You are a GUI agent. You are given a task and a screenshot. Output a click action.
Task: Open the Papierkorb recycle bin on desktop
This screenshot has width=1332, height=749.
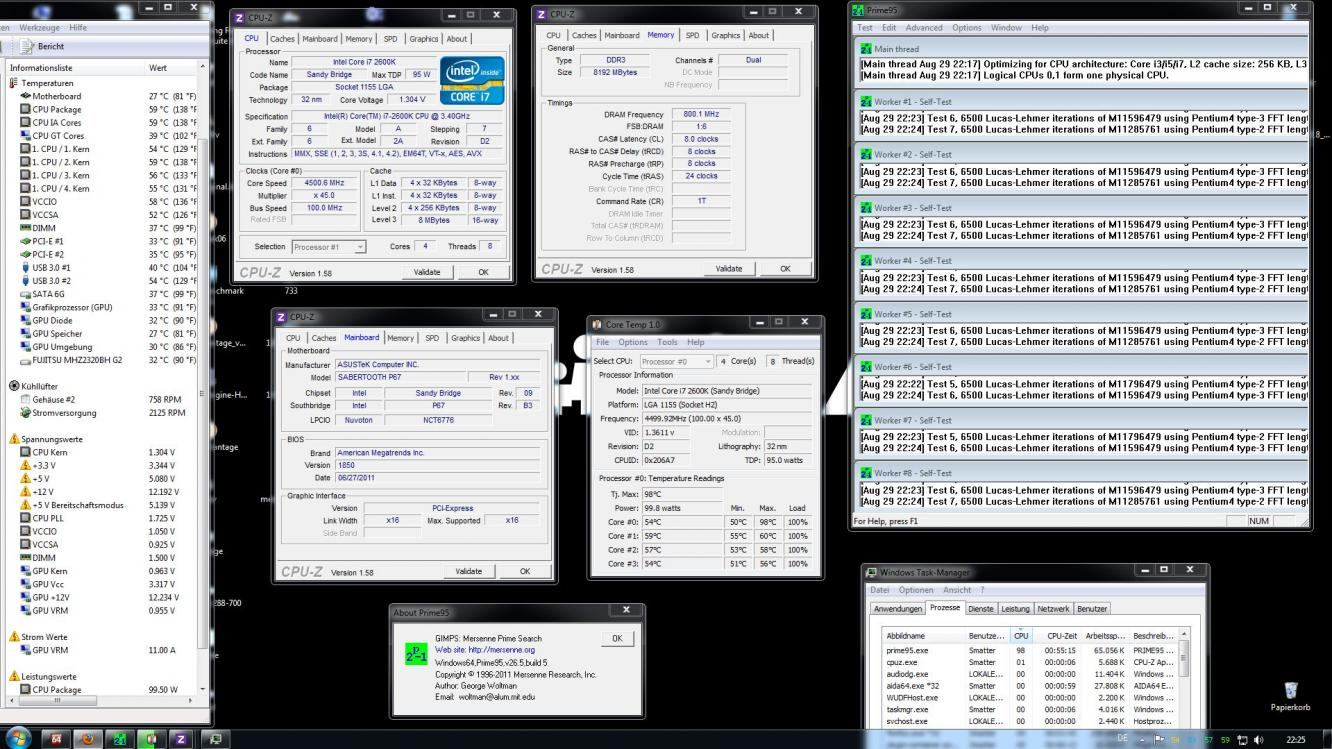click(x=1290, y=696)
